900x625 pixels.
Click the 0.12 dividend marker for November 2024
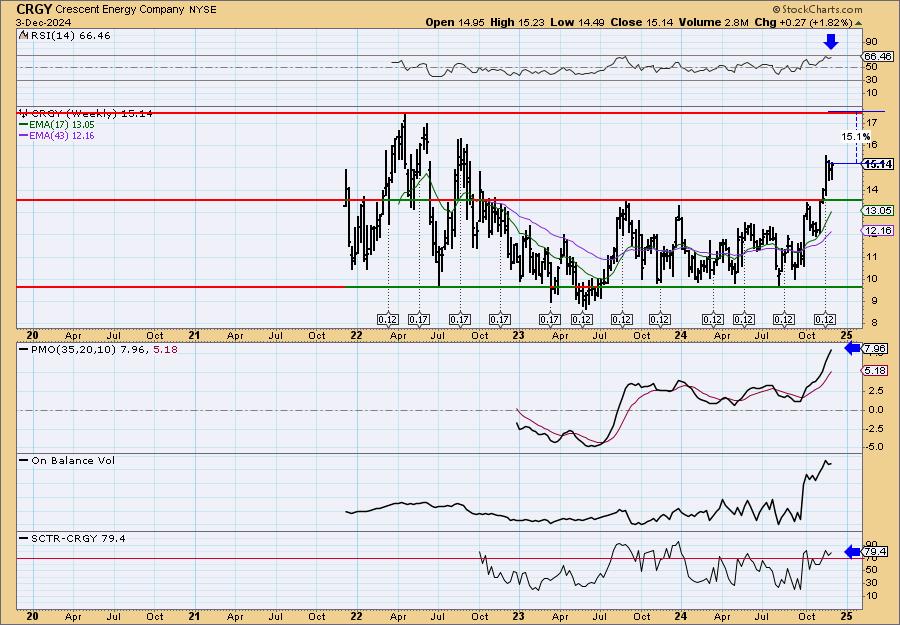[825, 320]
